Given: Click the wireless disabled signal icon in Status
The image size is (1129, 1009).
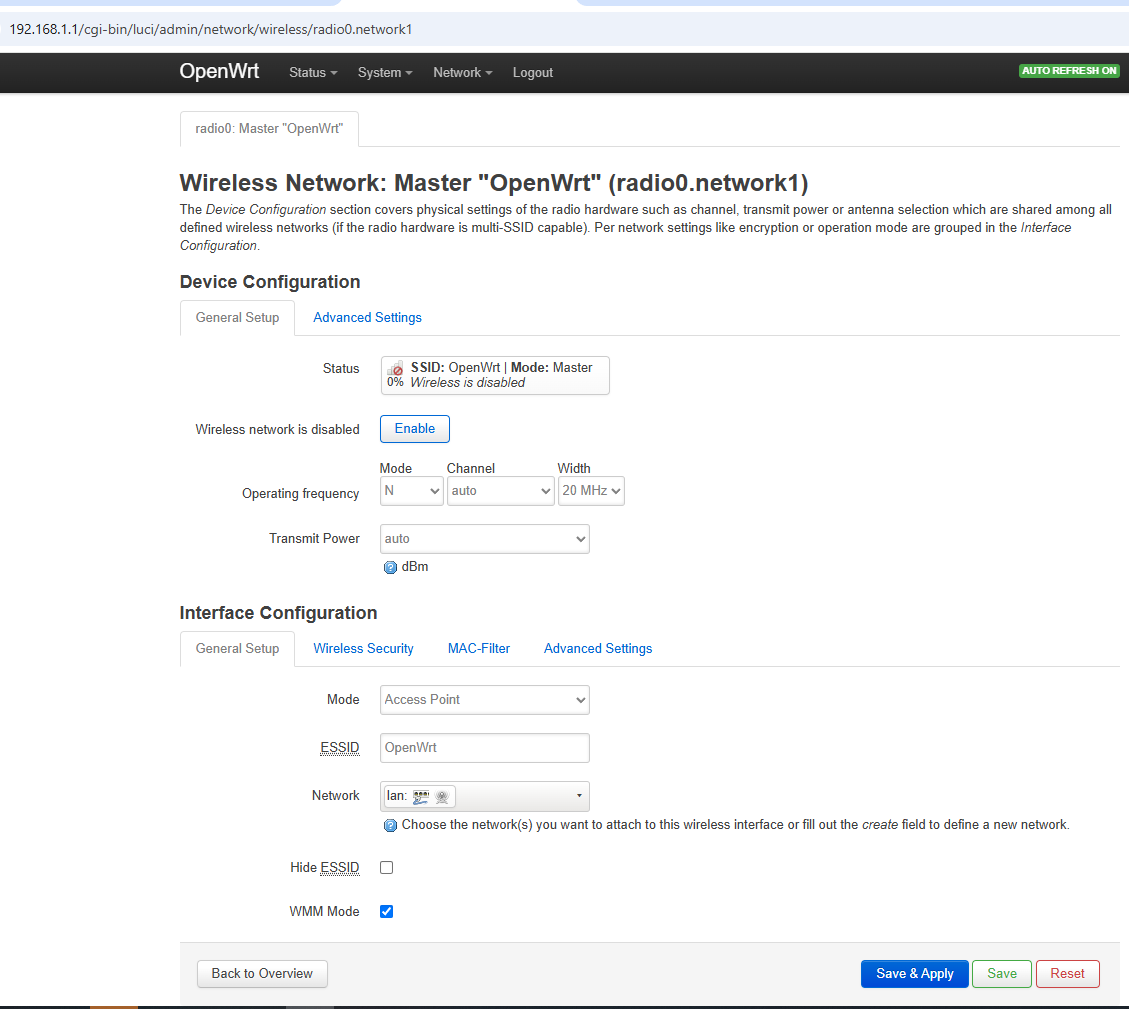Looking at the screenshot, I should (x=395, y=369).
